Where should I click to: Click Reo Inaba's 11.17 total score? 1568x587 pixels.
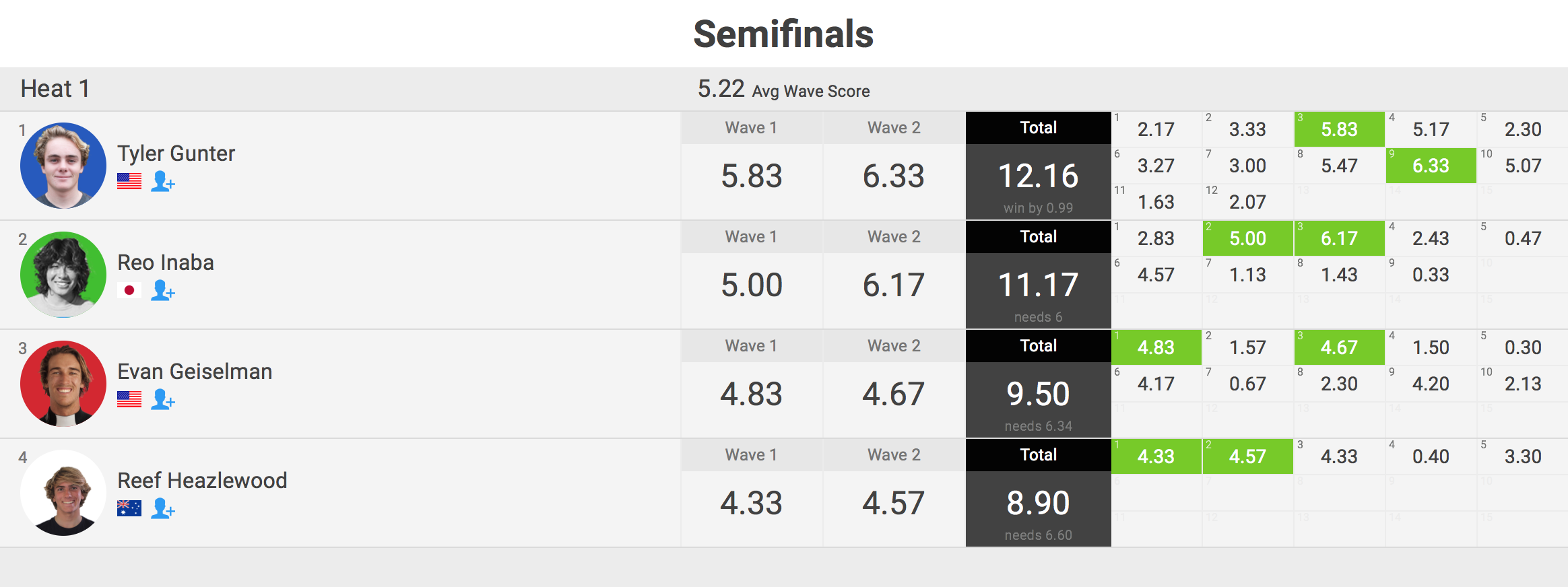1038,285
